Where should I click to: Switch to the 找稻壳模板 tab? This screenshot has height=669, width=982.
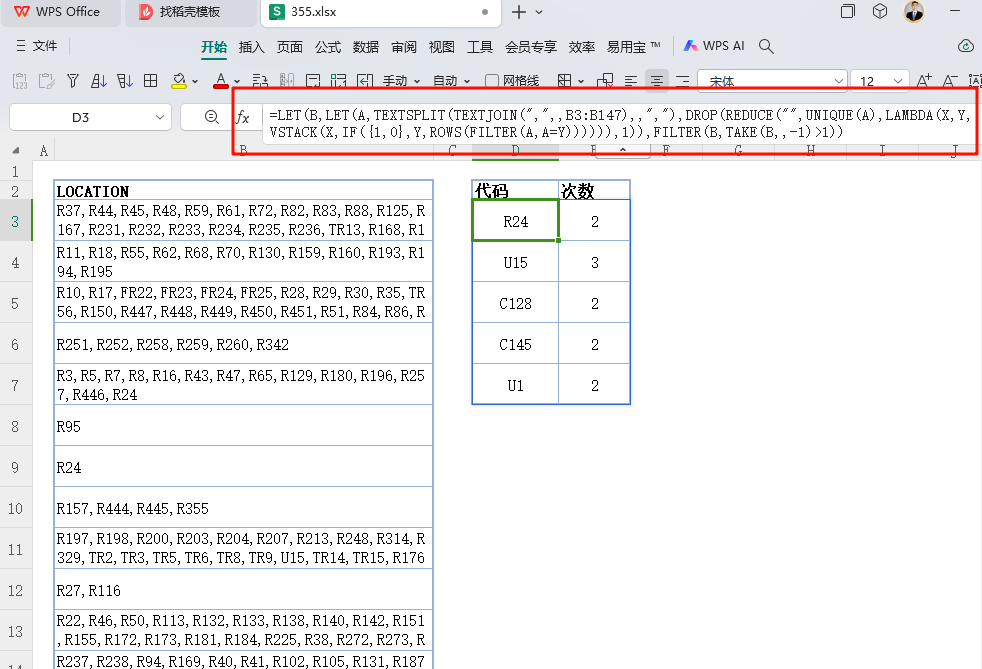click(190, 12)
